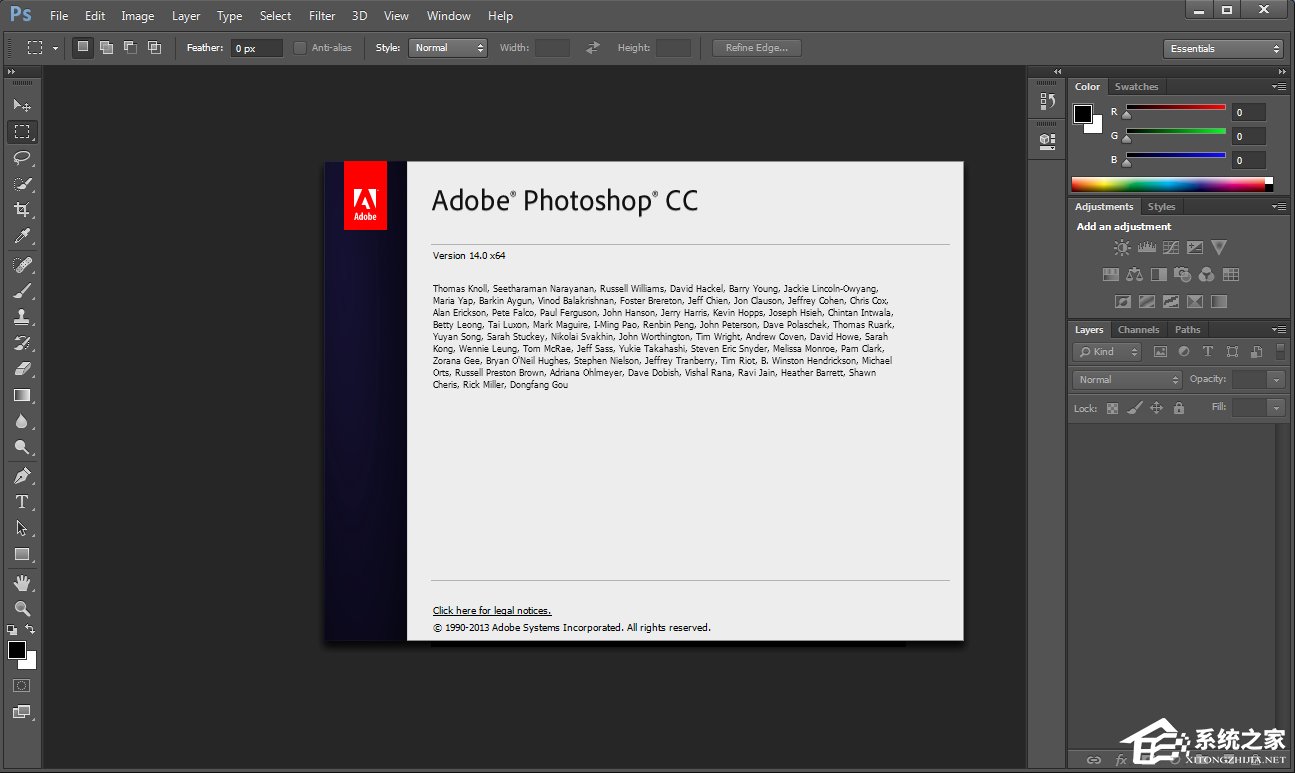Select the Eyedropper tool

pyautogui.click(x=22, y=236)
